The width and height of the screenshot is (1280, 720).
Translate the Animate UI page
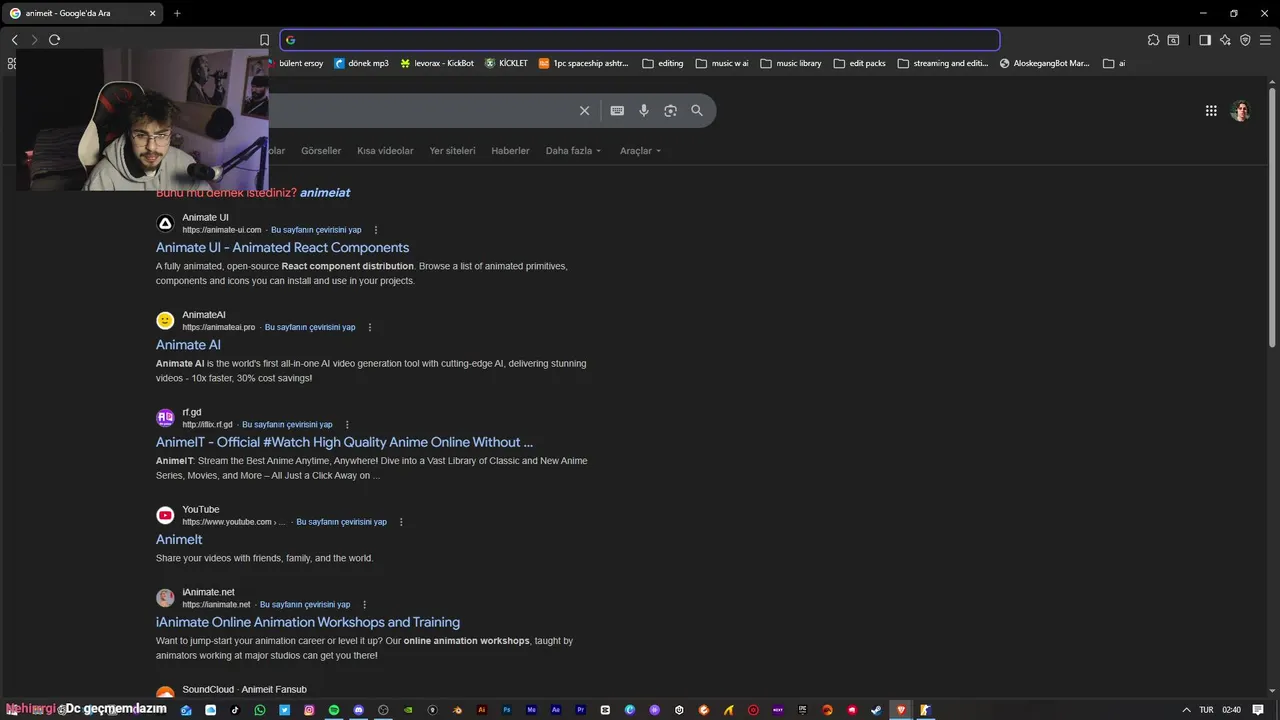click(316, 230)
